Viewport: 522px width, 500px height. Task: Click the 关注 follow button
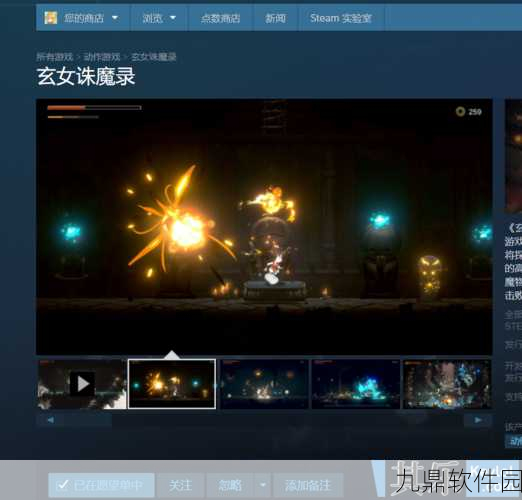pos(181,485)
